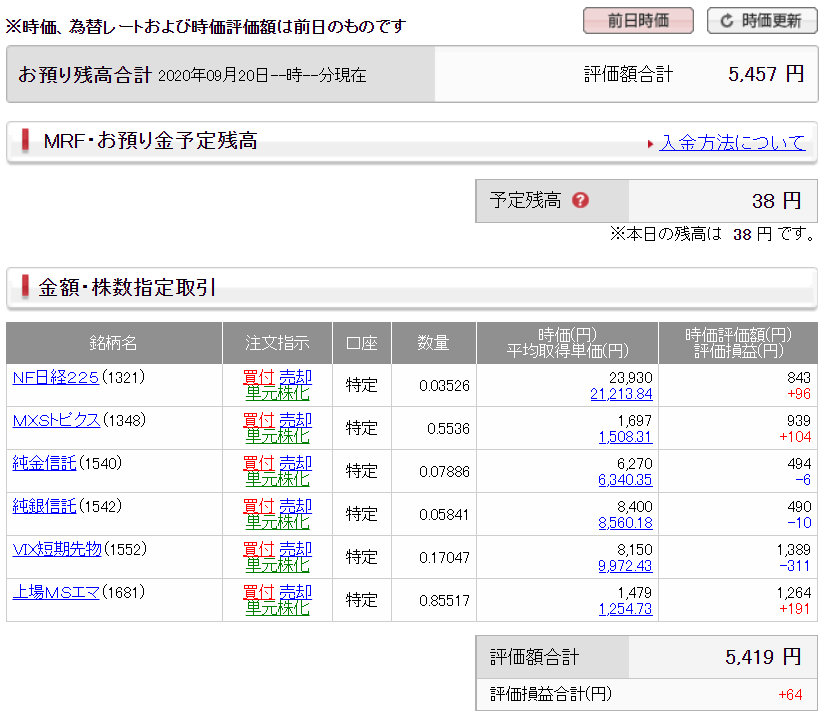Click 買付 for VIX短期先物 row
824x719 pixels.
coord(259,549)
